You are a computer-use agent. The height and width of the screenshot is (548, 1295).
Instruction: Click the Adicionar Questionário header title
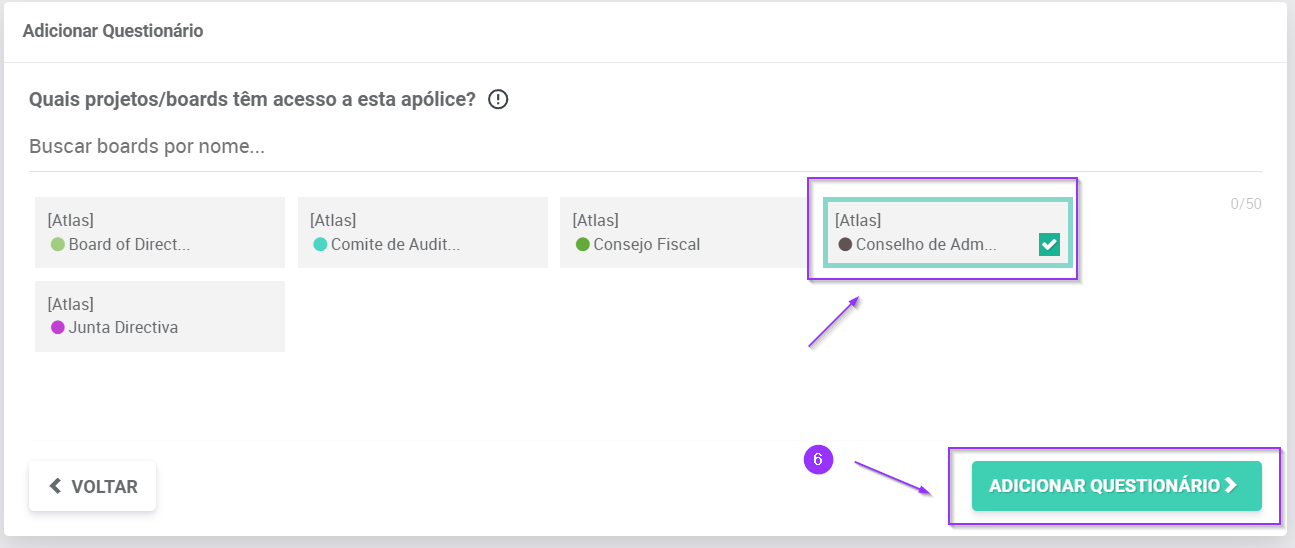[113, 31]
